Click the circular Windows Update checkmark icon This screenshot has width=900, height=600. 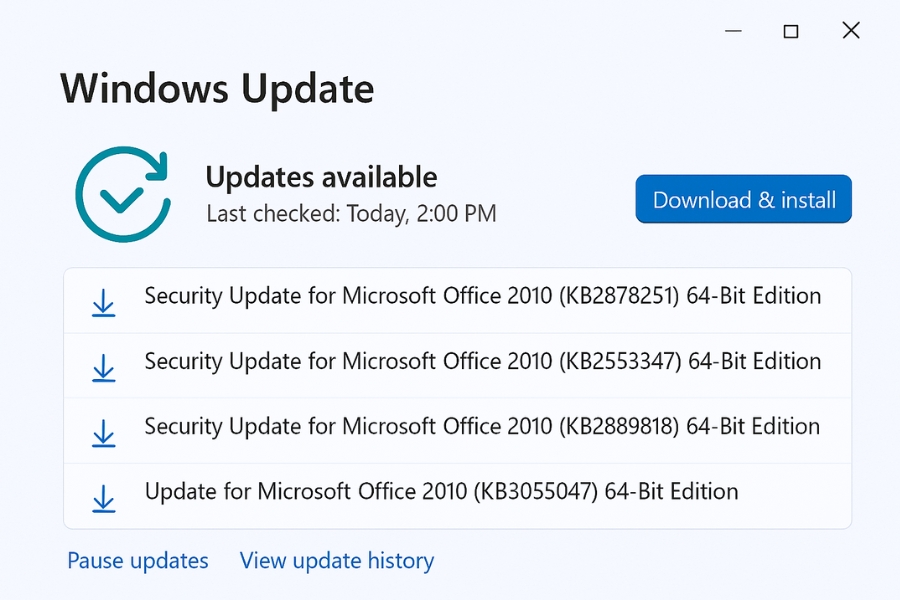122,192
